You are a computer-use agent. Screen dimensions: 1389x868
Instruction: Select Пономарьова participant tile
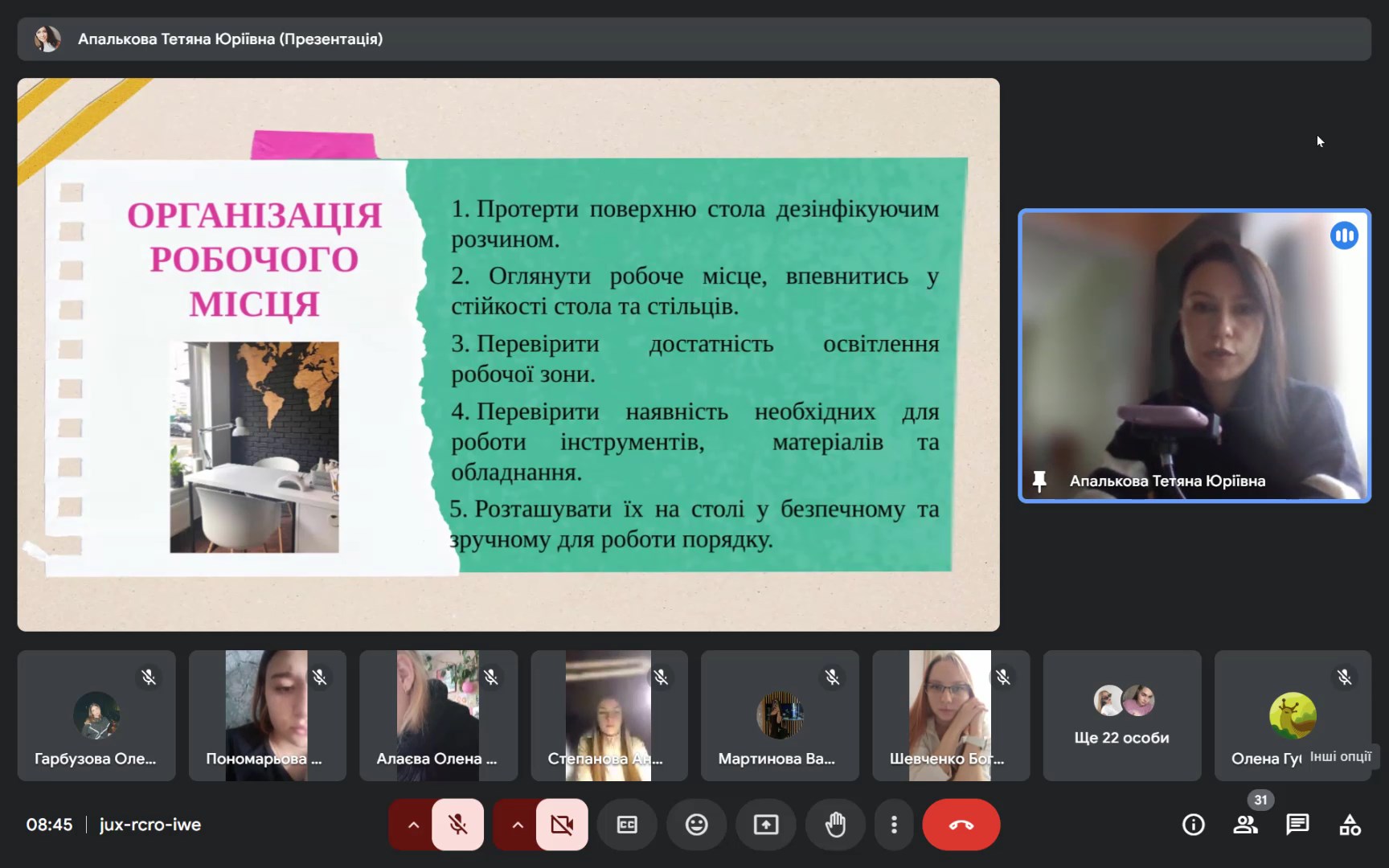[x=268, y=715]
